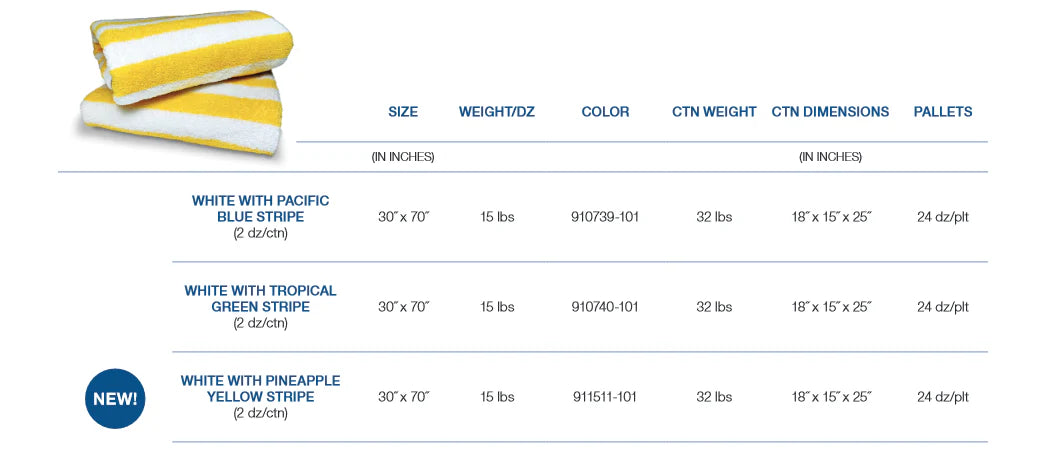Click the (IN INCHES) note under SIZE
Screen dimensions: 1045x469
coord(403,157)
